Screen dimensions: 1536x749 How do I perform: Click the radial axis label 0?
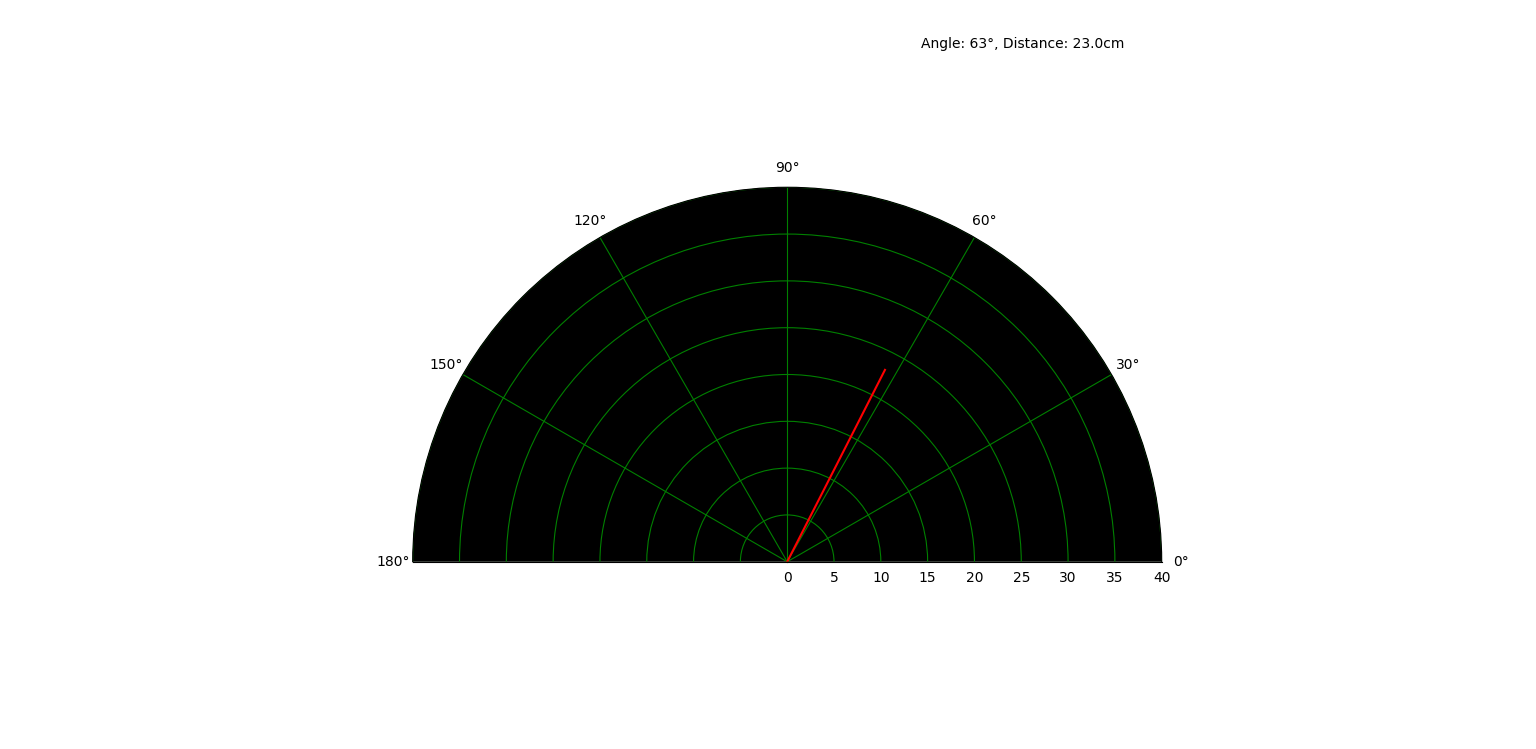point(787,578)
